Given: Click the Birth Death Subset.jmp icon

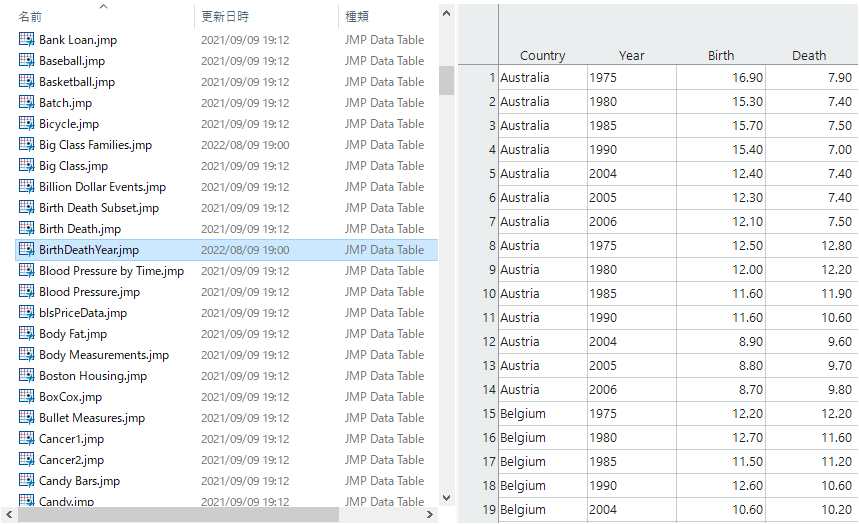Looking at the screenshot, I should (26, 208).
